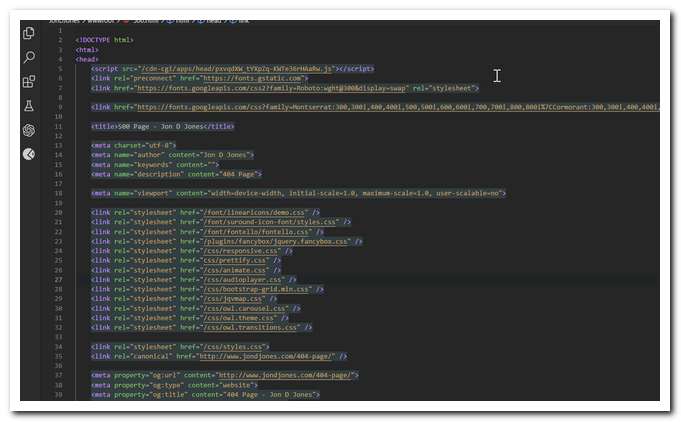This screenshot has width=681, height=422.
Task: Follow the css/prettify.css path
Action: pos(236,260)
